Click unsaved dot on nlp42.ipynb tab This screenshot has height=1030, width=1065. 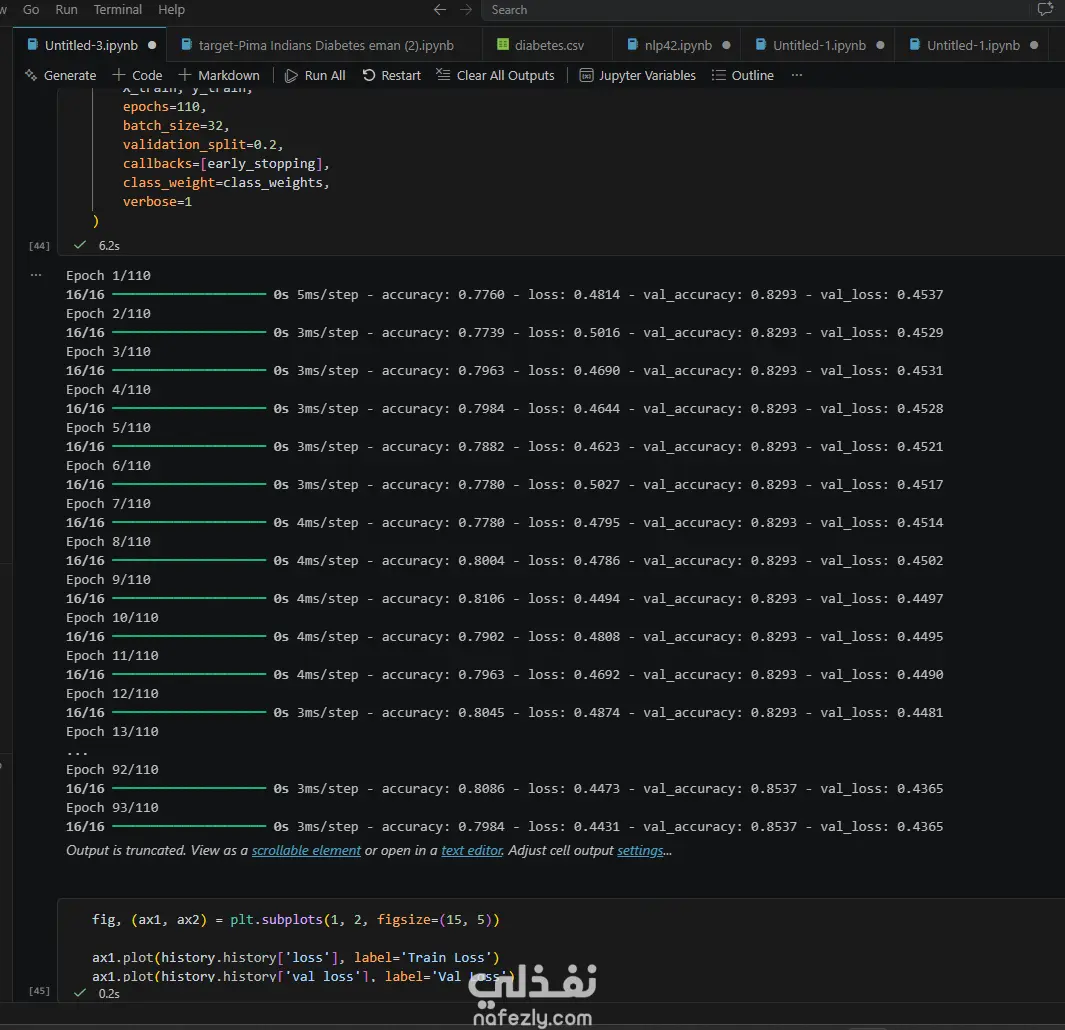pyautogui.click(x=726, y=46)
